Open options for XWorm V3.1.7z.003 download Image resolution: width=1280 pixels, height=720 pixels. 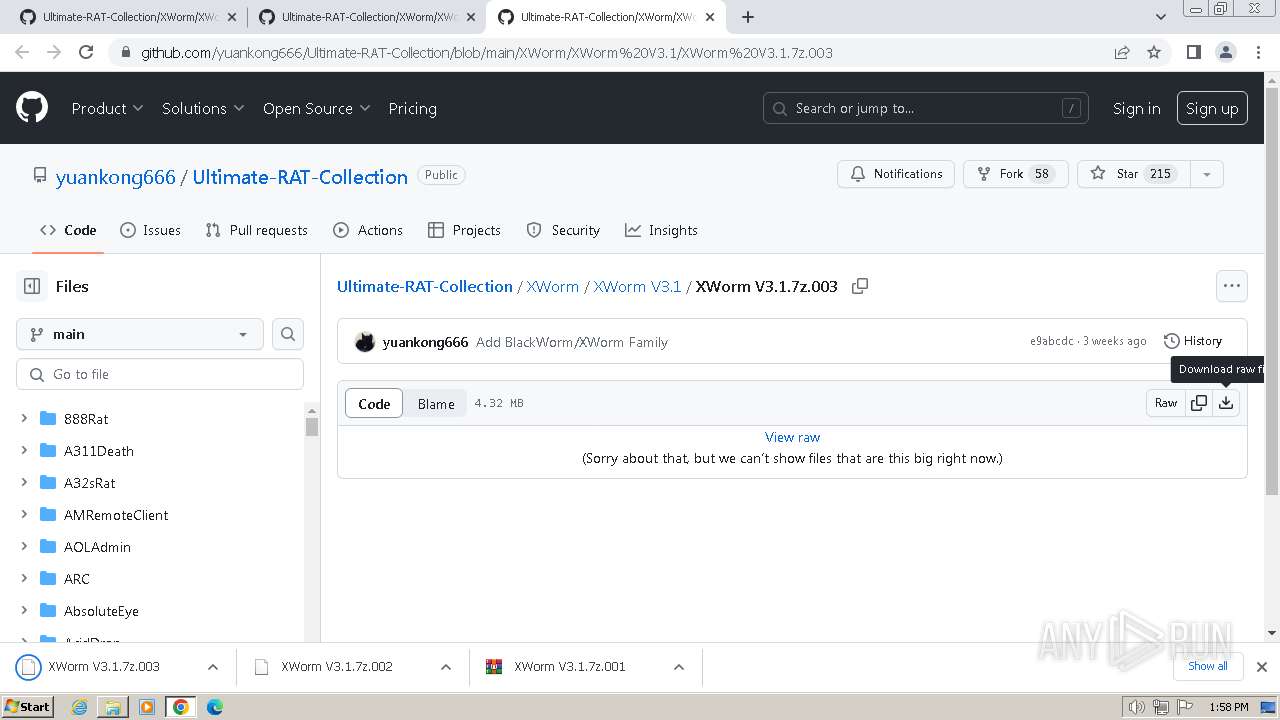coord(213,667)
